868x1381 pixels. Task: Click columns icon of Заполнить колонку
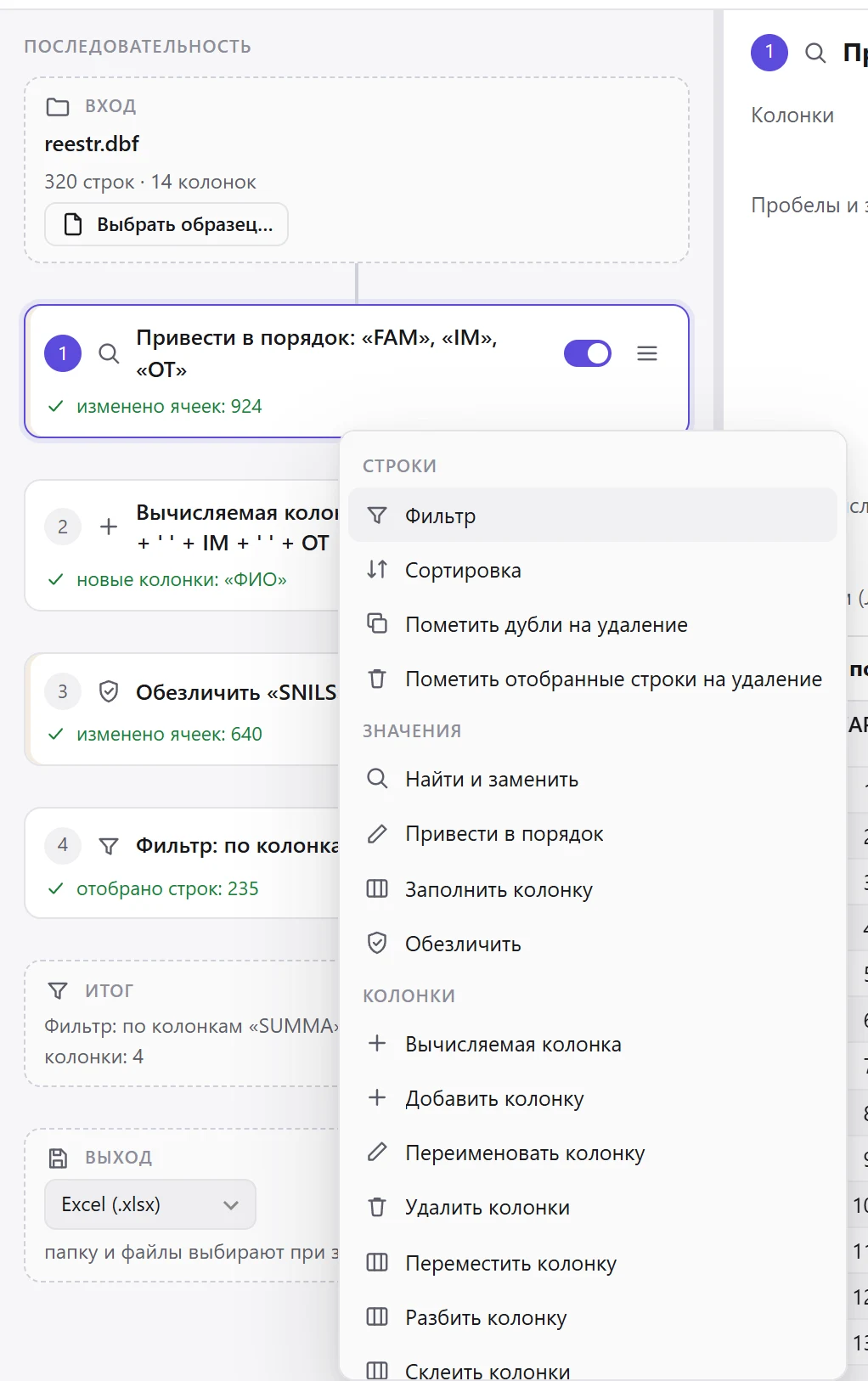point(377,888)
